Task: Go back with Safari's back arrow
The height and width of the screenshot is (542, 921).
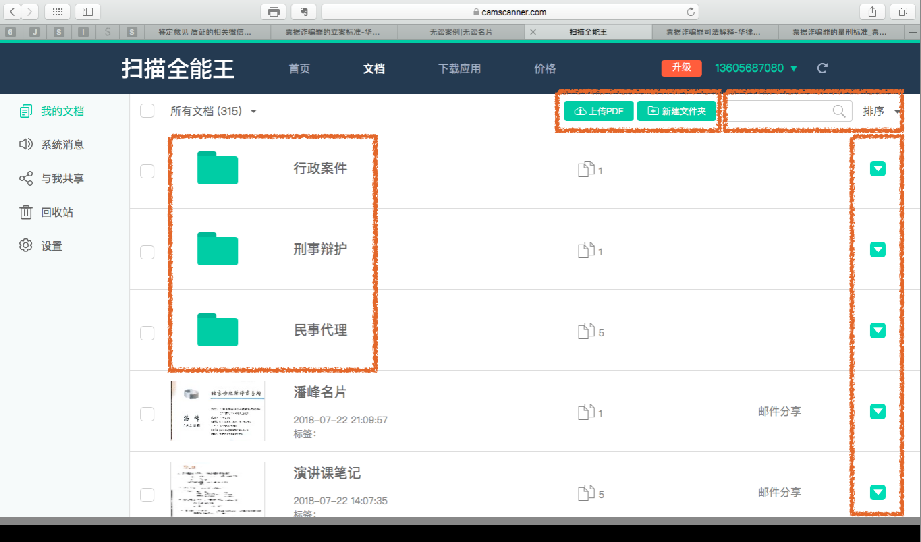Action: (12, 11)
